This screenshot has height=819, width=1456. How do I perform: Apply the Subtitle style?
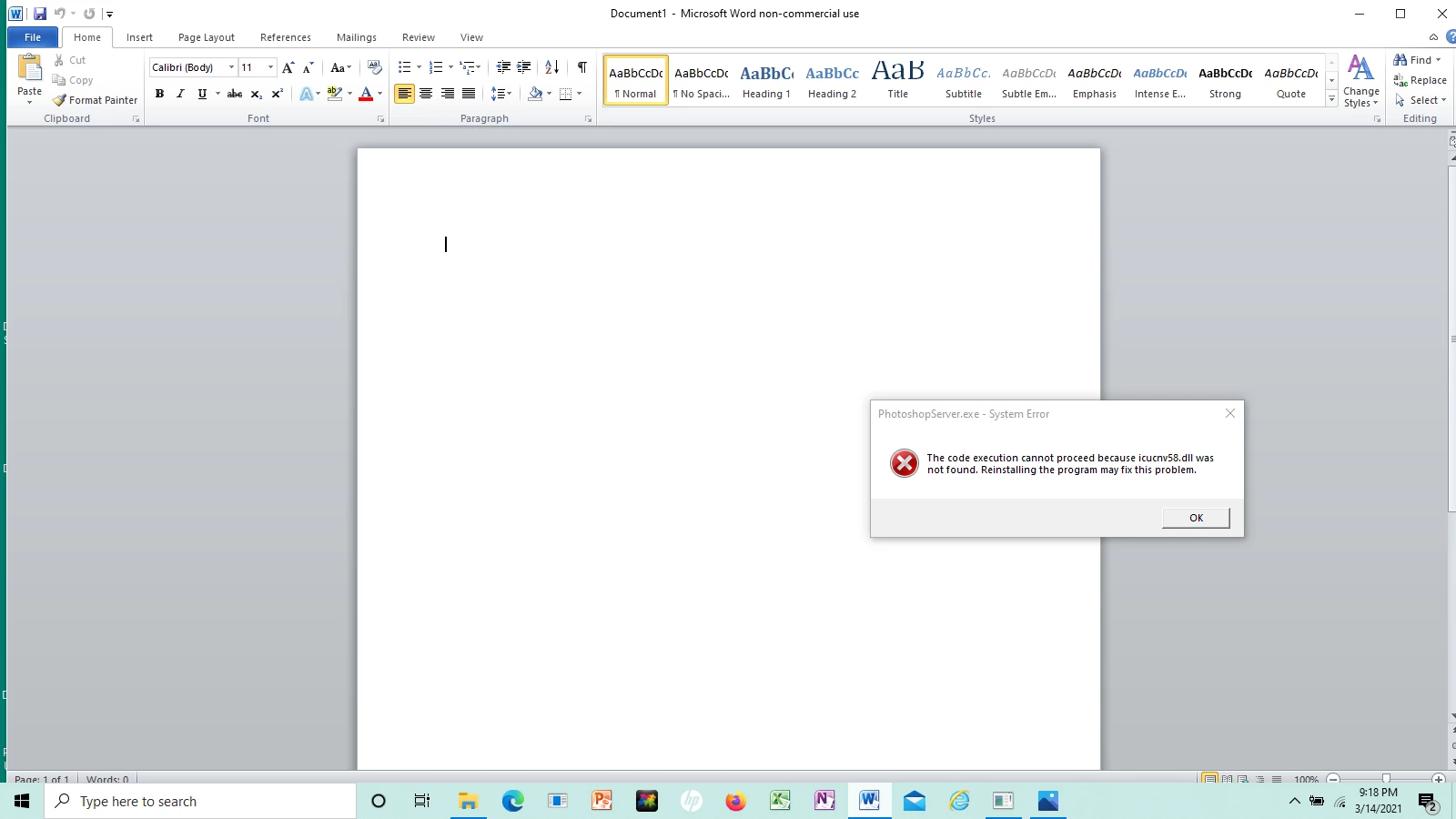963,80
